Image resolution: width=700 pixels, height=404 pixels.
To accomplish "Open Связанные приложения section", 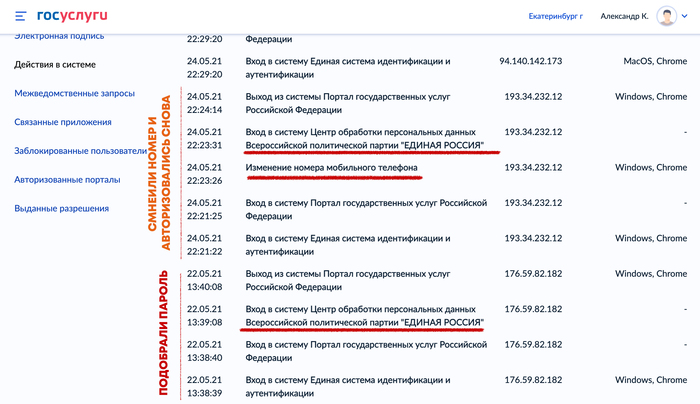I will [63, 122].
